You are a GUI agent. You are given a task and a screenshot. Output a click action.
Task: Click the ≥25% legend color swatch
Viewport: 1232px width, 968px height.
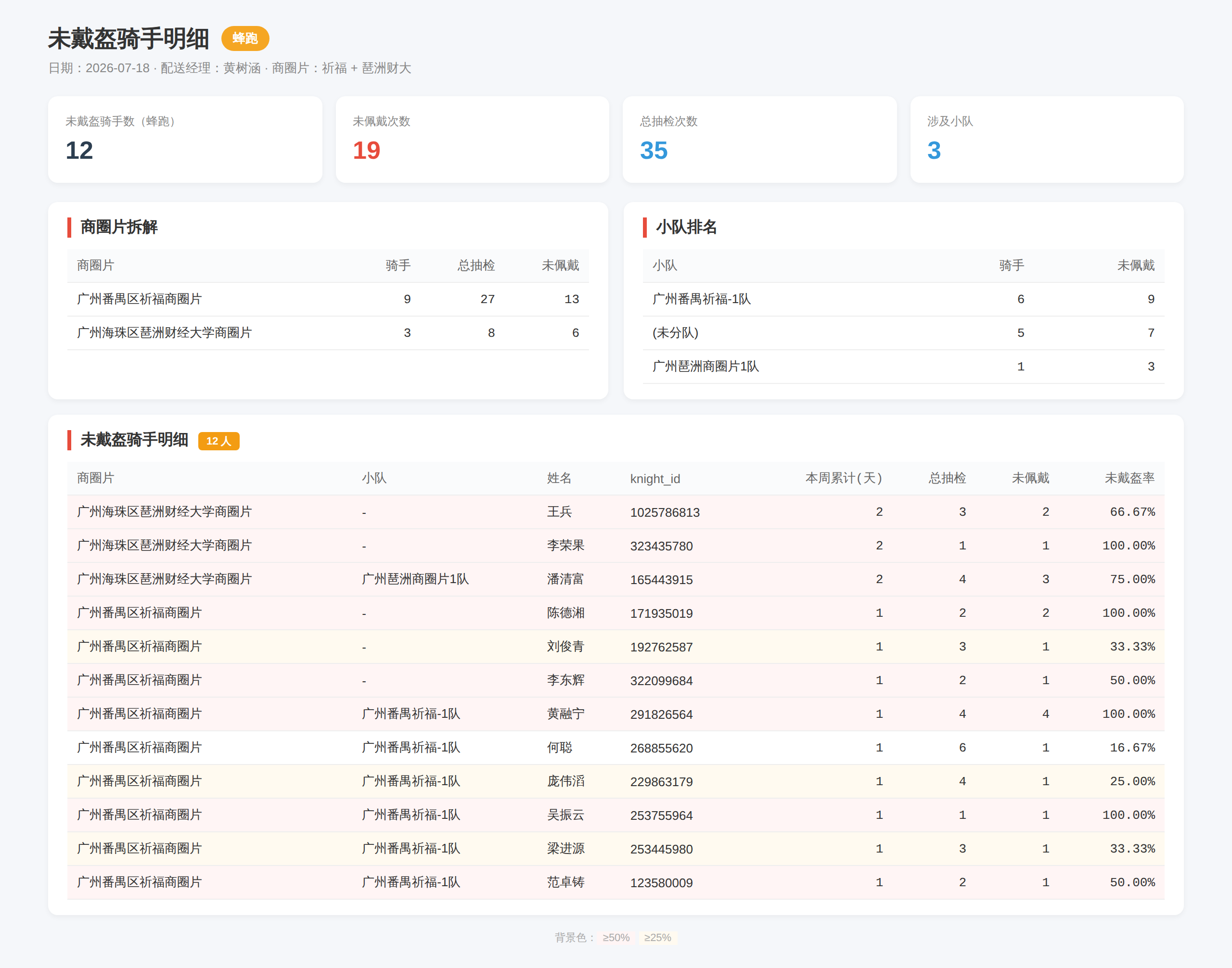[657, 937]
